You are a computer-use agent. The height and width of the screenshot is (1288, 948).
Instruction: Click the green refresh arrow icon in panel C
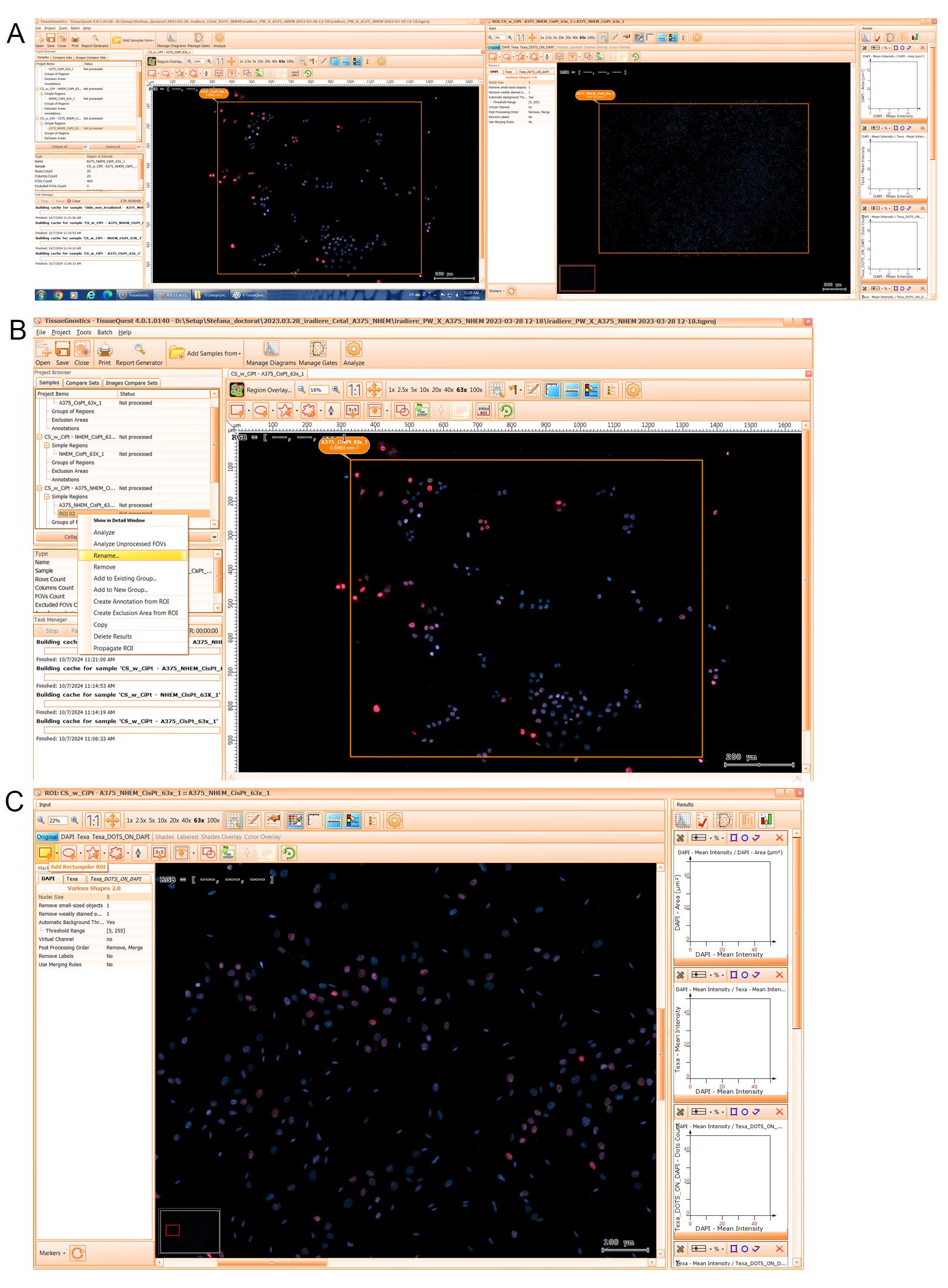(x=288, y=852)
